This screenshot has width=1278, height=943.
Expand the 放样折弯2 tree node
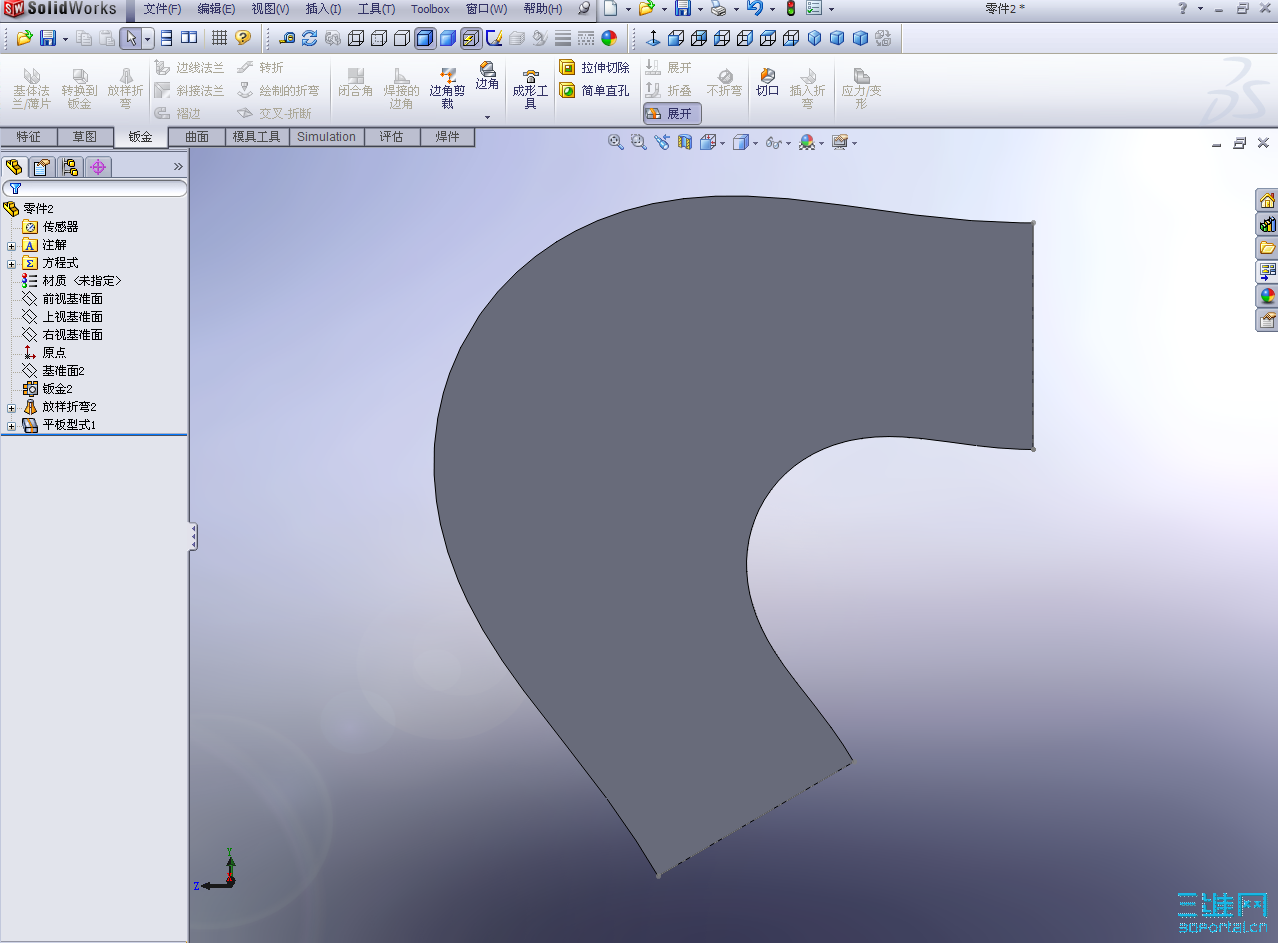tap(12, 407)
